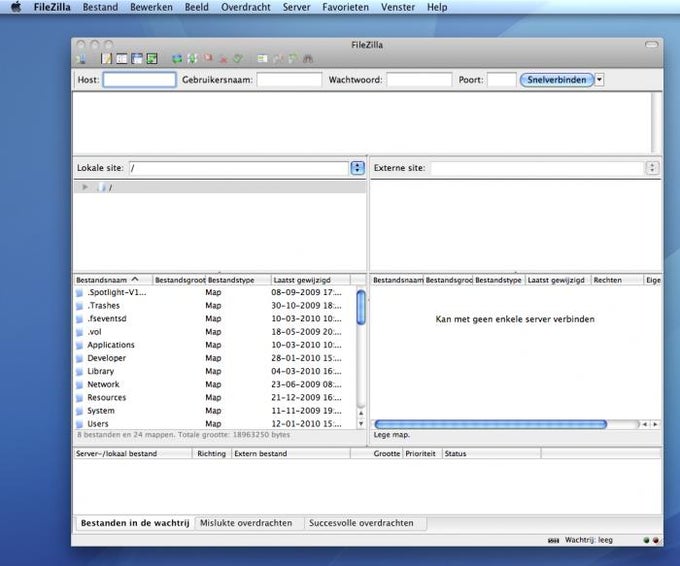Focus the Wachtwoord input field
Screen dimensions: 680x566
[x=419, y=80]
